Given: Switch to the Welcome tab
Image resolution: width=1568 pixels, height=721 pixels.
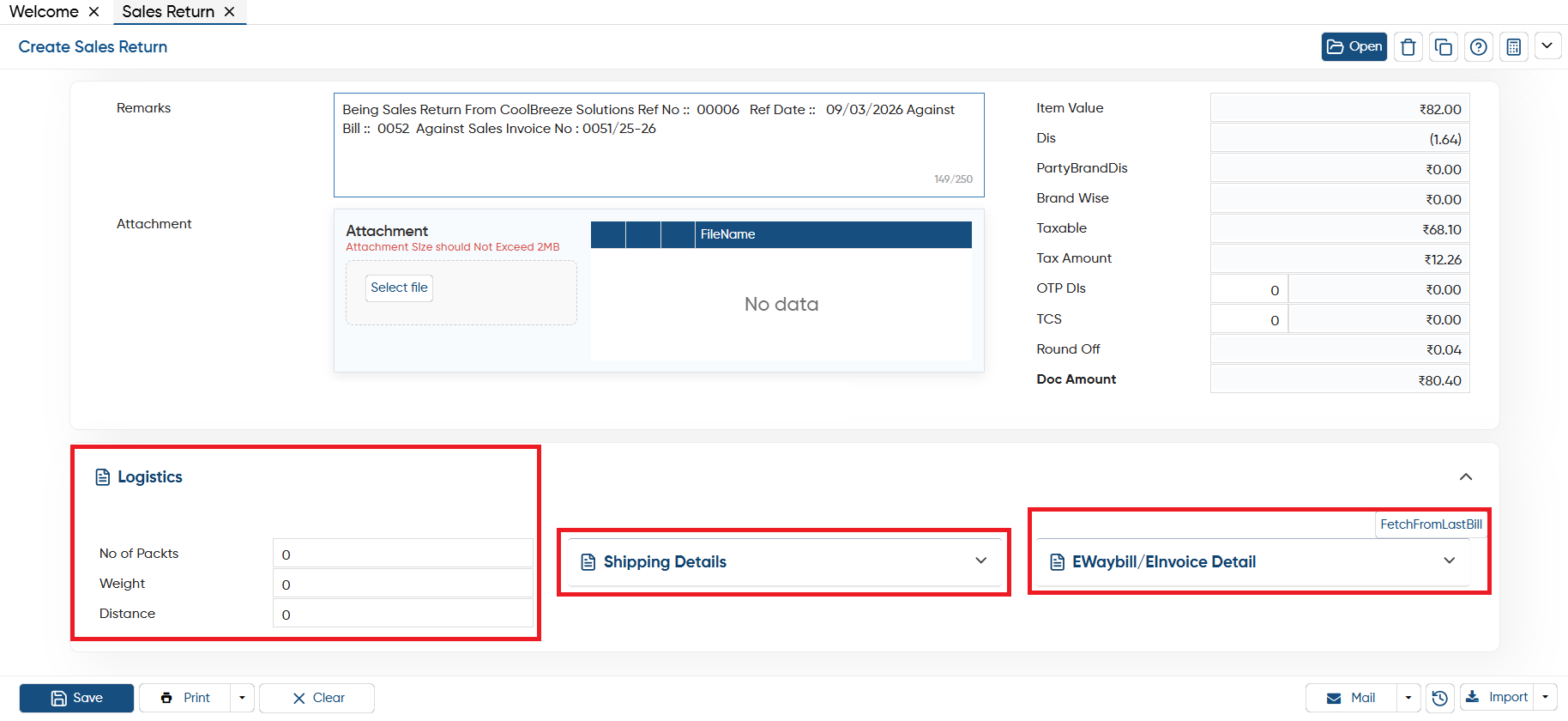Looking at the screenshot, I should (x=44, y=11).
